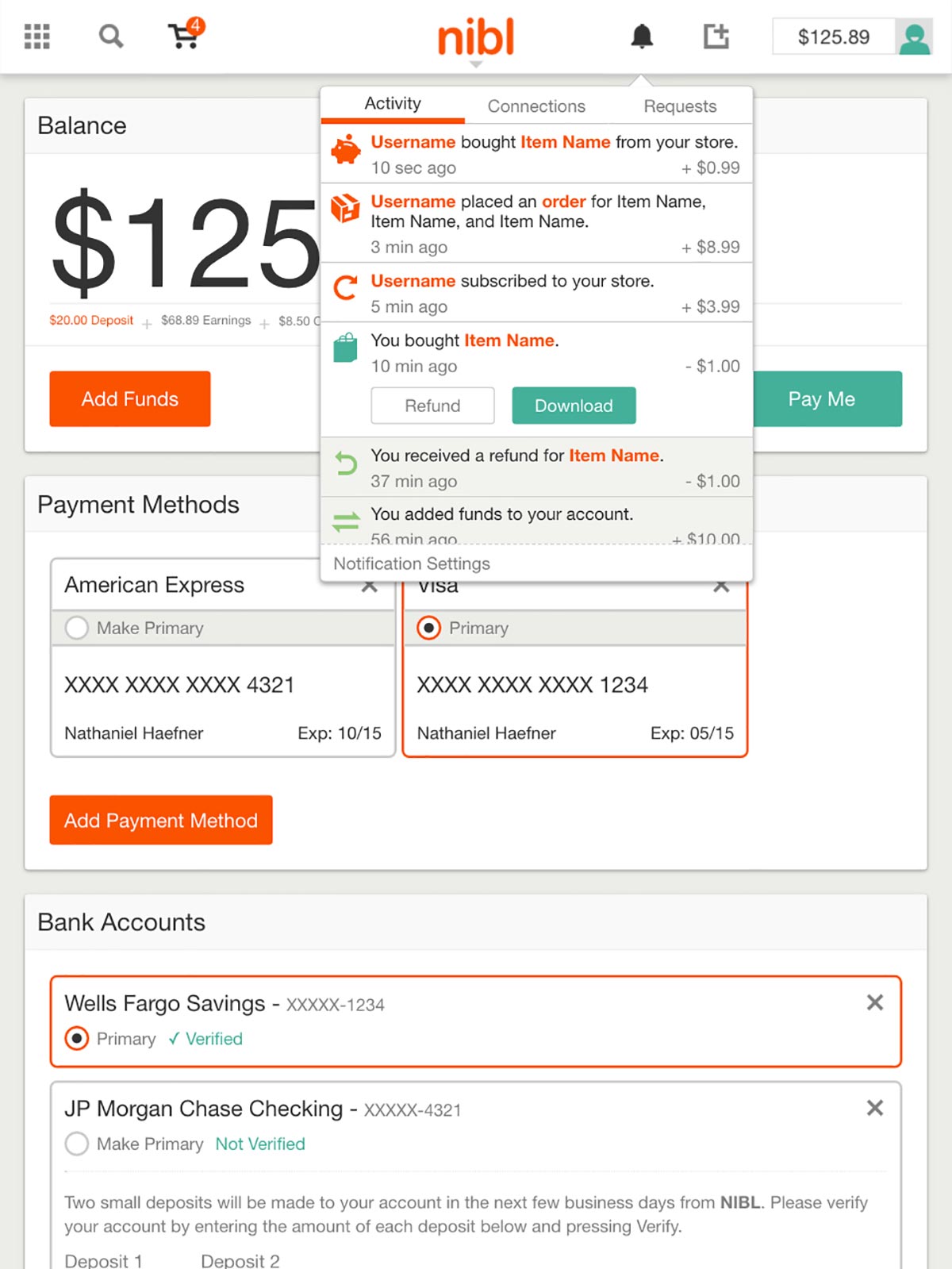Image resolution: width=952 pixels, height=1269 pixels.
Task: Click the search magnifier icon
Action: [110, 36]
